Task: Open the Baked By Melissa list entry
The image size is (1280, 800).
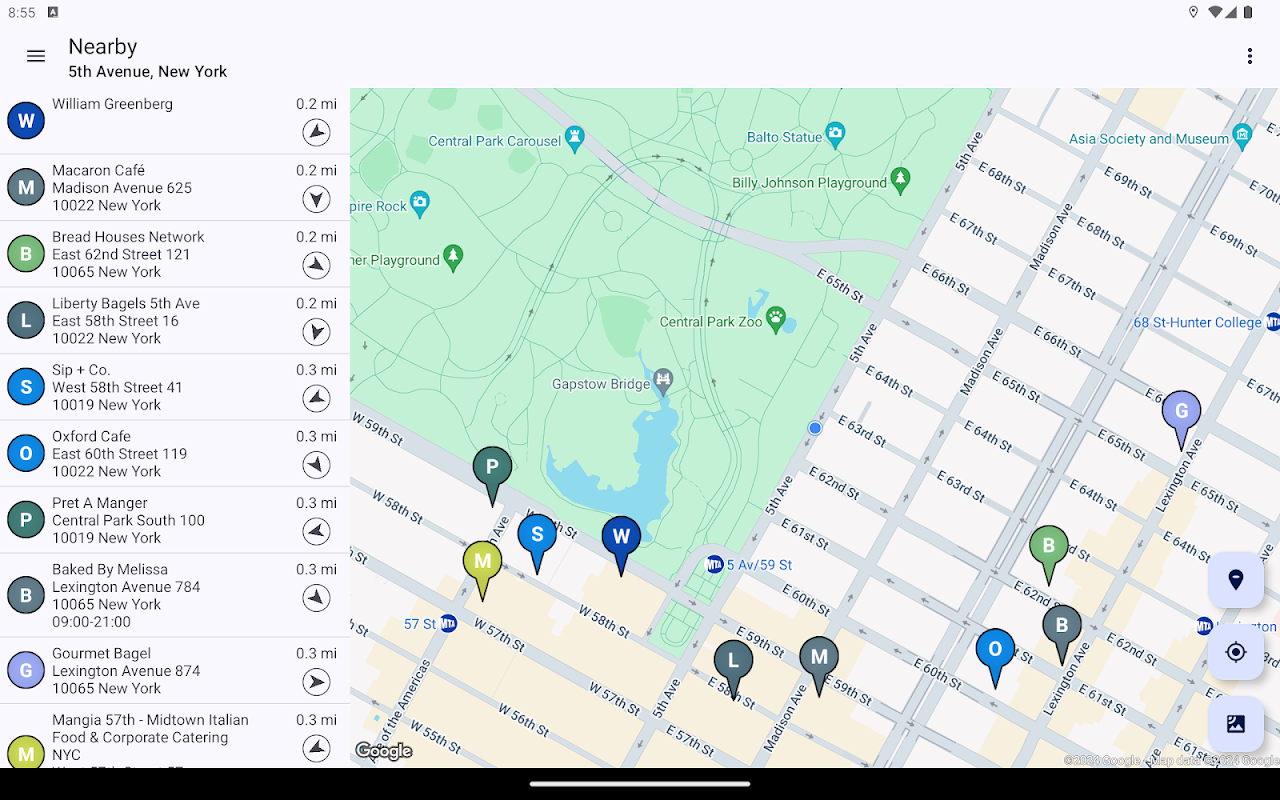Action: [175, 596]
